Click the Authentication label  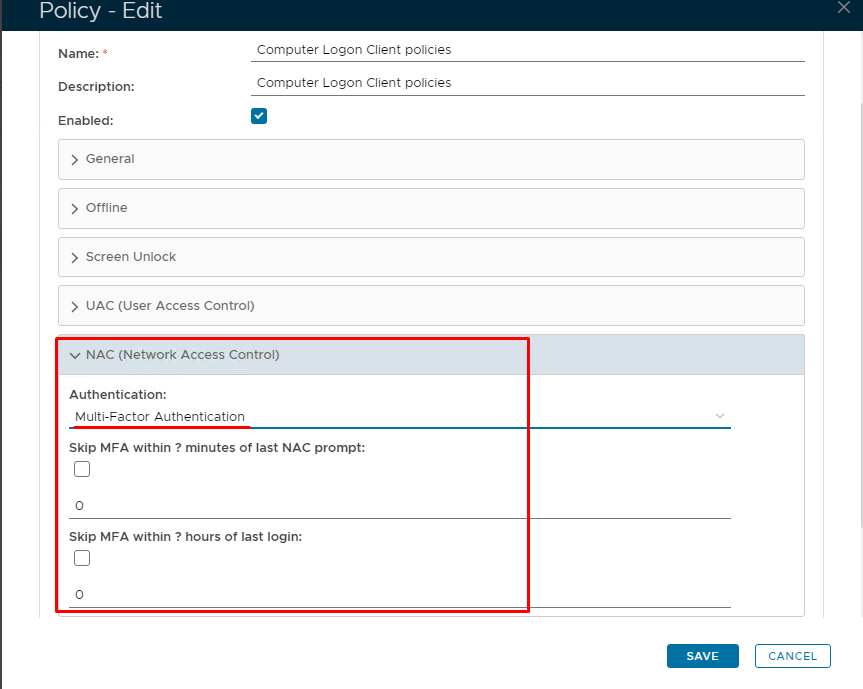117,395
